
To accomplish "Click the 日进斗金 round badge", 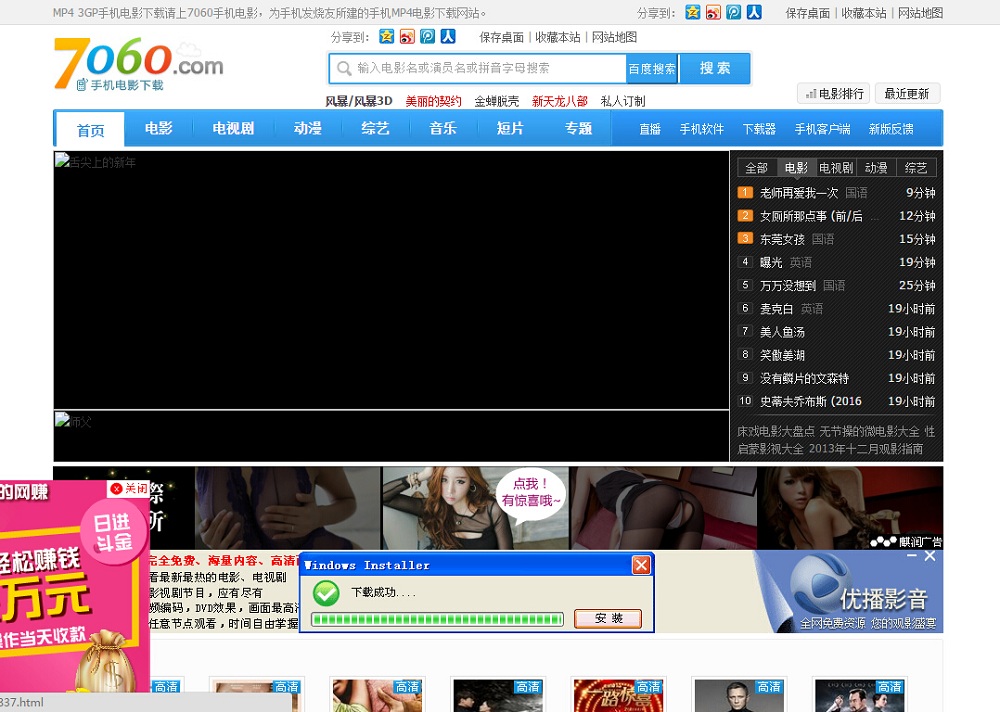I will click(114, 532).
